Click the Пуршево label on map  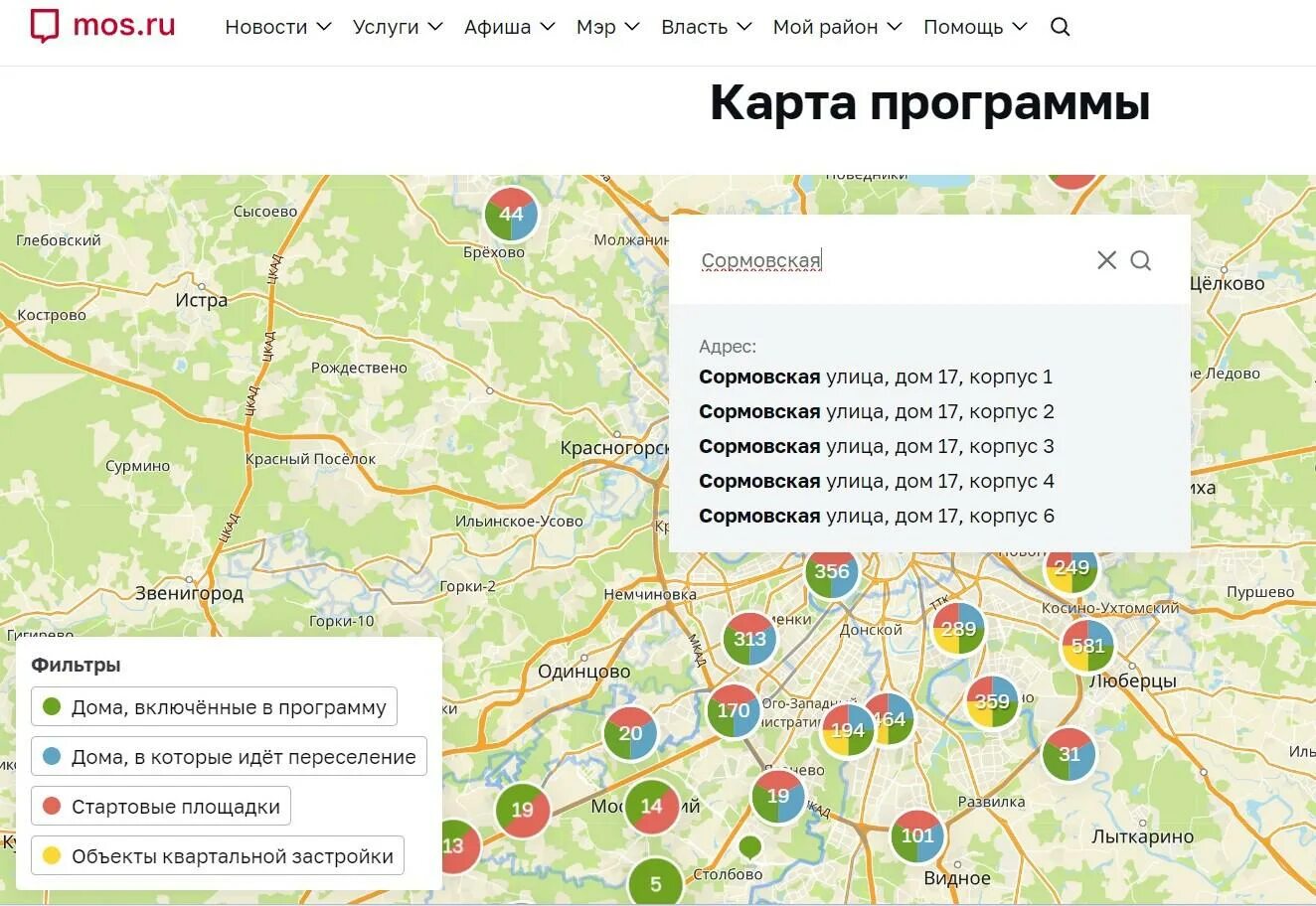[1260, 592]
